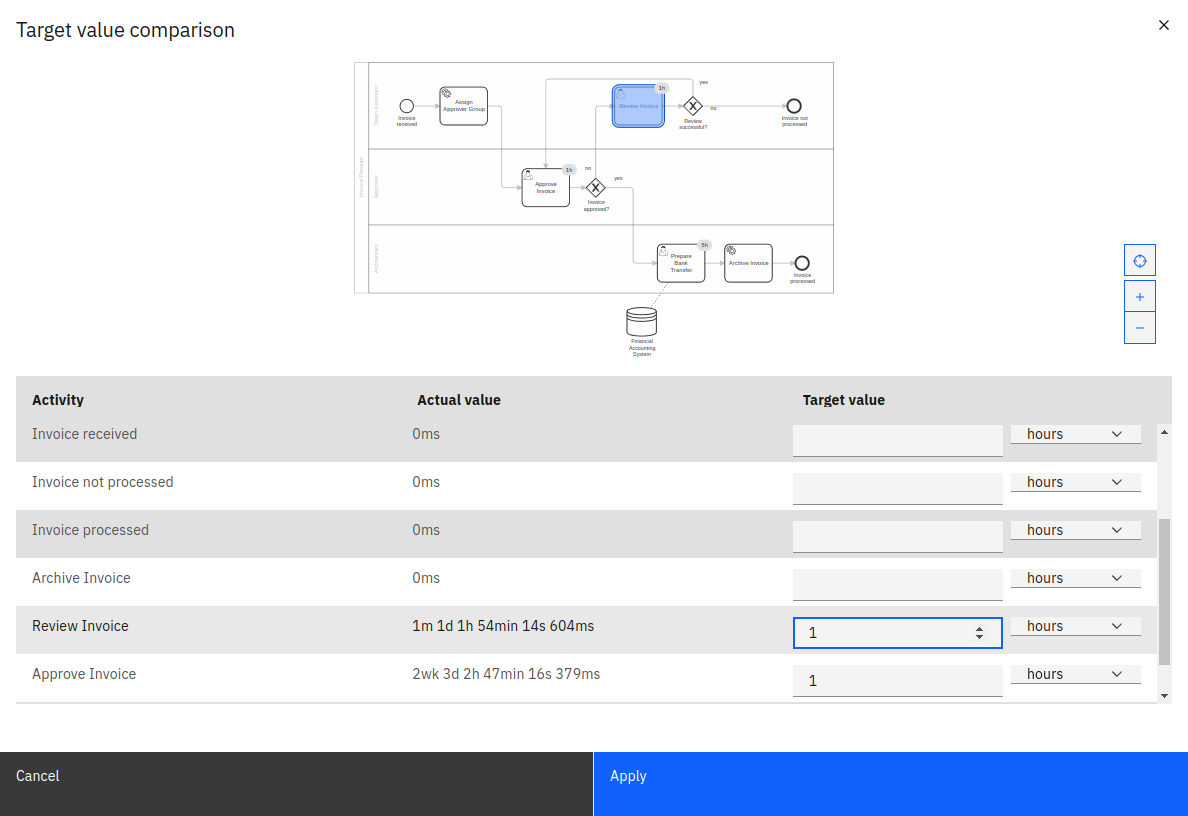Open the unit dropdown for Invoice received

1075,433
